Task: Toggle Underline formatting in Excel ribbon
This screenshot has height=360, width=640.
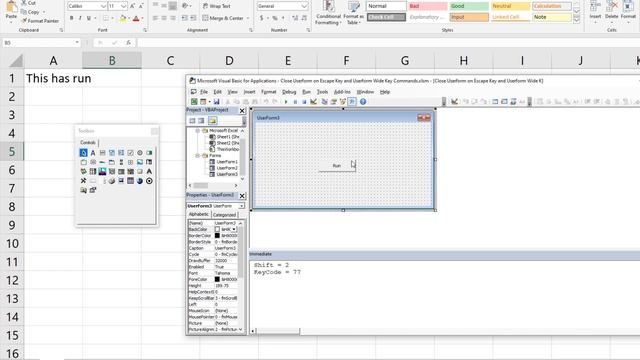Action: point(89,18)
